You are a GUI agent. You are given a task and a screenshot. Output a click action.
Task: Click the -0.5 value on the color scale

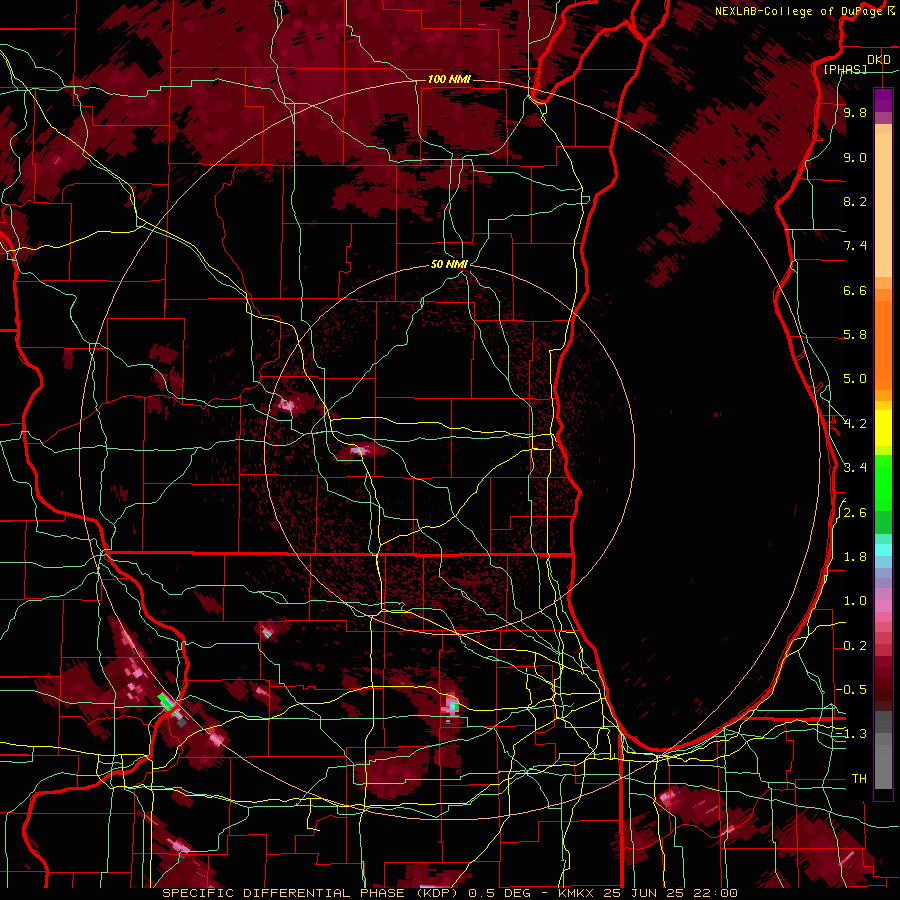(851, 690)
